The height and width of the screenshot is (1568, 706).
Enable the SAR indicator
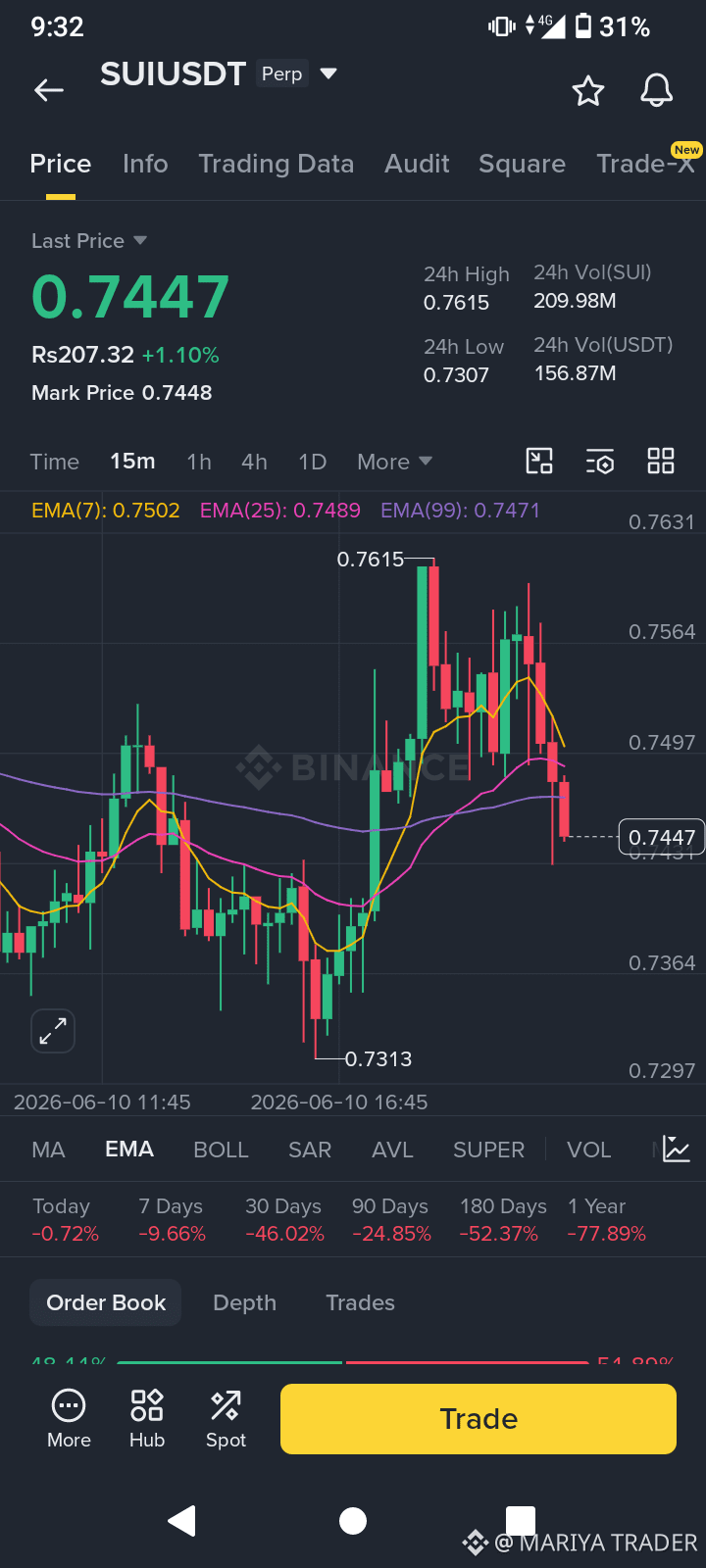pyautogui.click(x=310, y=1150)
